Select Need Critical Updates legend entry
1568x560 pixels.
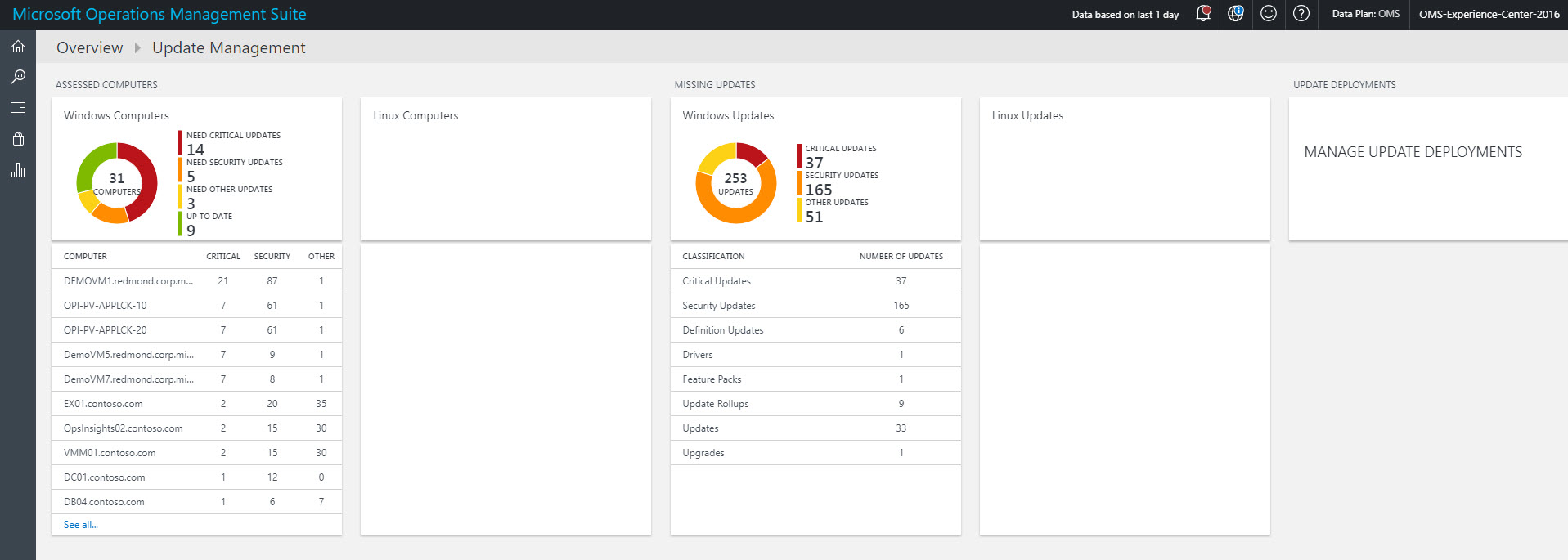tap(231, 143)
